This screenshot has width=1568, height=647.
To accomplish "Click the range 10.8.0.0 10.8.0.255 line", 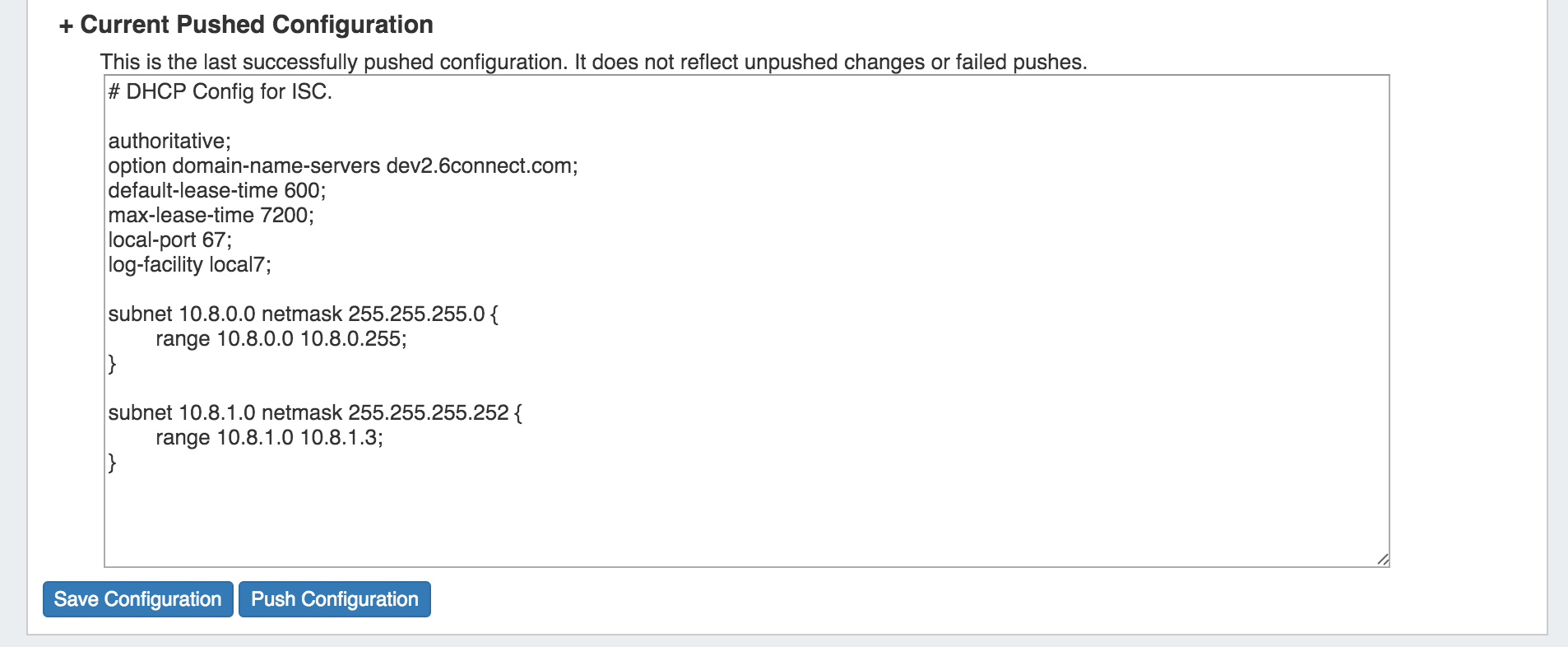I will click(x=281, y=338).
